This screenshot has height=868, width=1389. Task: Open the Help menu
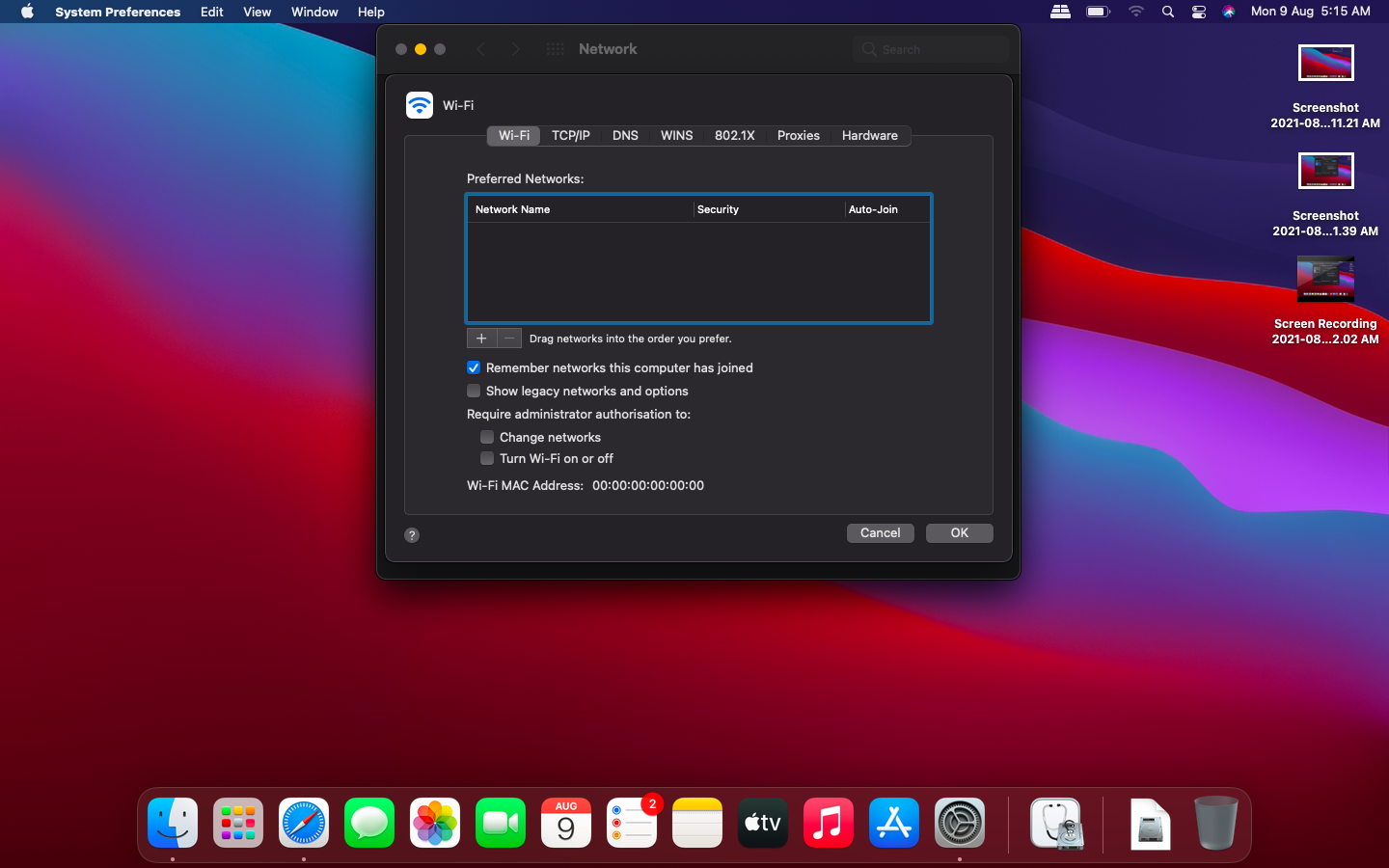[x=371, y=12]
